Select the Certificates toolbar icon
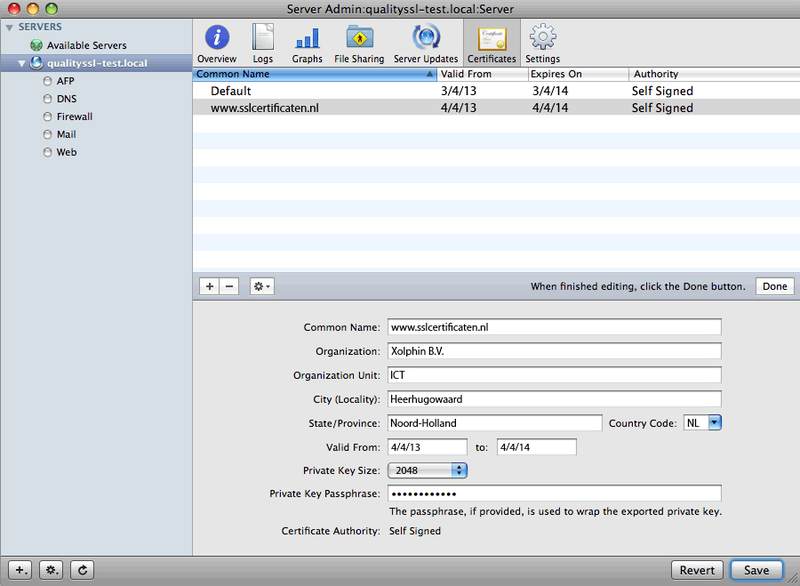The height and width of the screenshot is (586, 800). tap(492, 44)
